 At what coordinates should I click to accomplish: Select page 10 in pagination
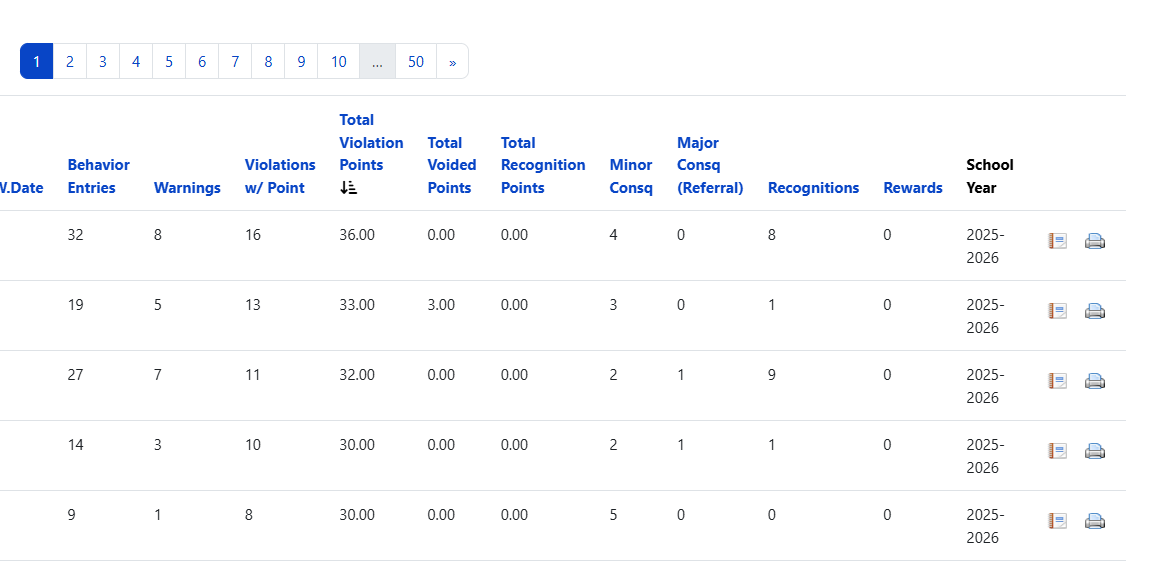[338, 61]
